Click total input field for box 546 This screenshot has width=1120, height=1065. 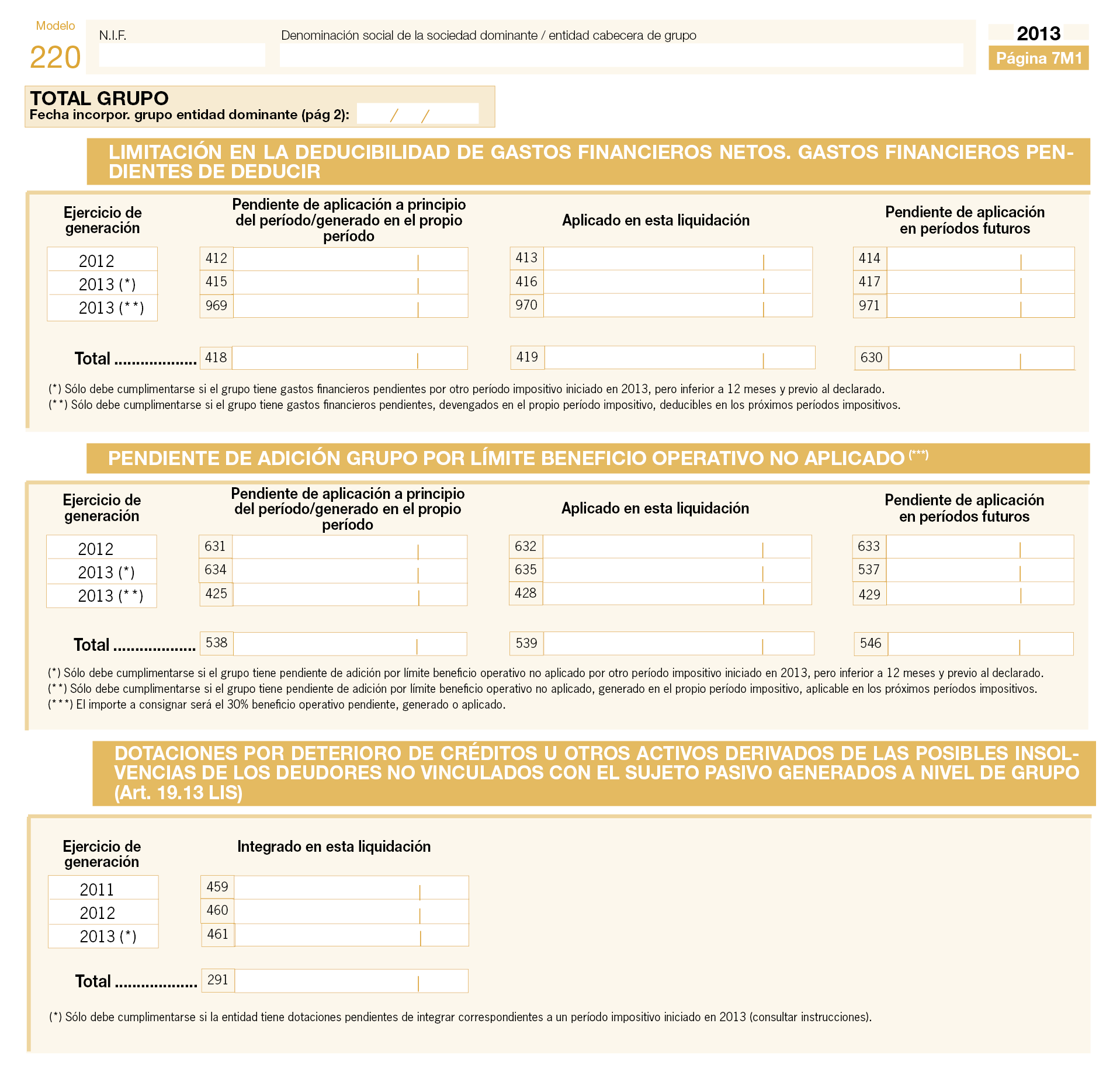pyautogui.click(x=981, y=644)
